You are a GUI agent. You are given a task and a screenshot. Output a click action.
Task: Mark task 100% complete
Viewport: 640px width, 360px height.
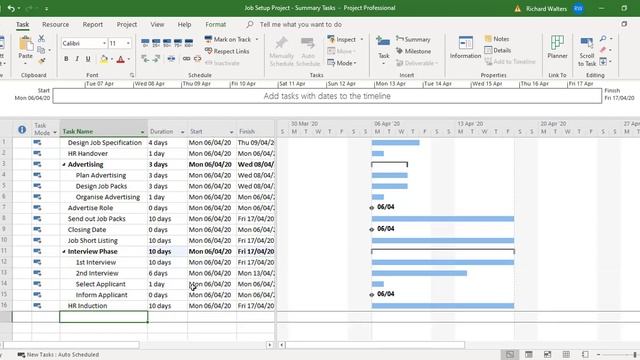(x=189, y=42)
